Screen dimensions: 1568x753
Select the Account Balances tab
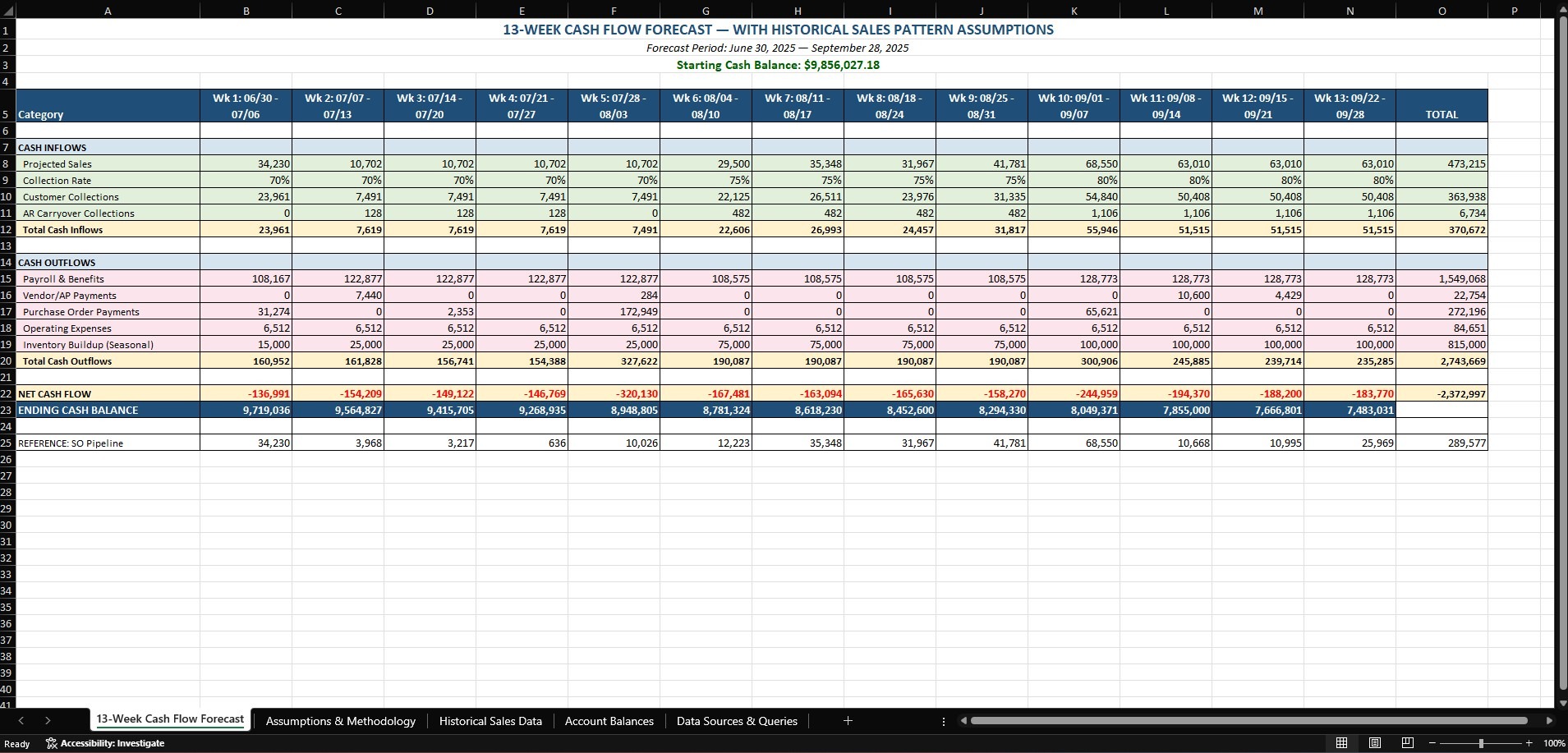tap(608, 721)
